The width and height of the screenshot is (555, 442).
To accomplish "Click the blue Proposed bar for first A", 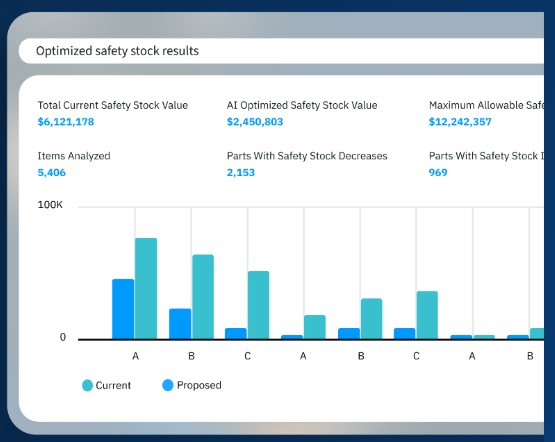I will pos(123,309).
